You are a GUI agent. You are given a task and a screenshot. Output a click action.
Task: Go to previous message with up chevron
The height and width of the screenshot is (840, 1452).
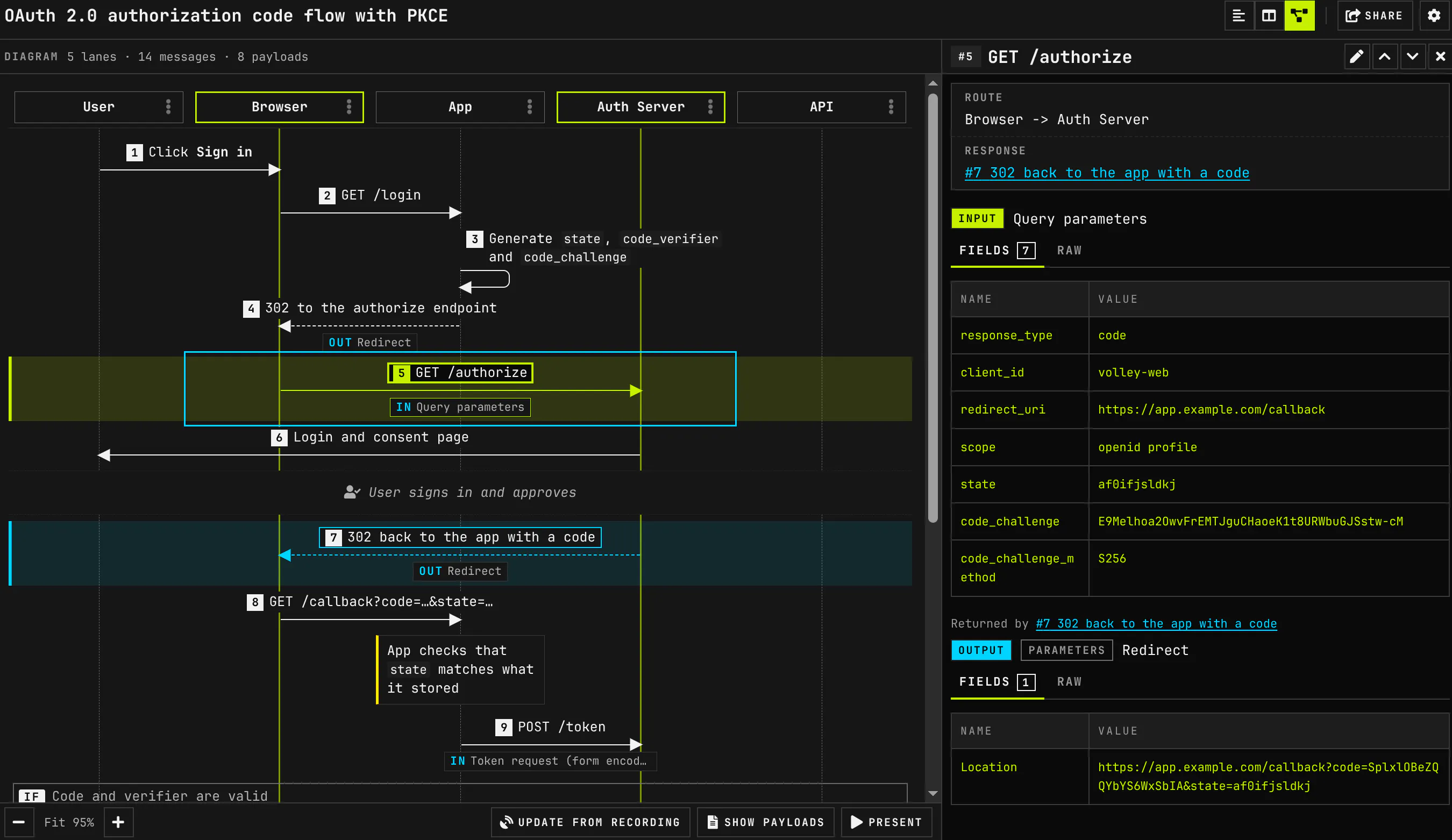coord(1385,56)
